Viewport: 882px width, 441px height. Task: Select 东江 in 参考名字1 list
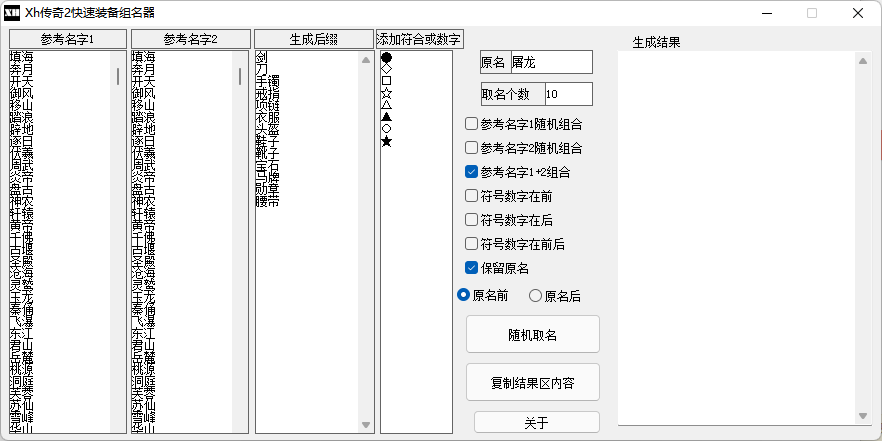tap(21, 335)
